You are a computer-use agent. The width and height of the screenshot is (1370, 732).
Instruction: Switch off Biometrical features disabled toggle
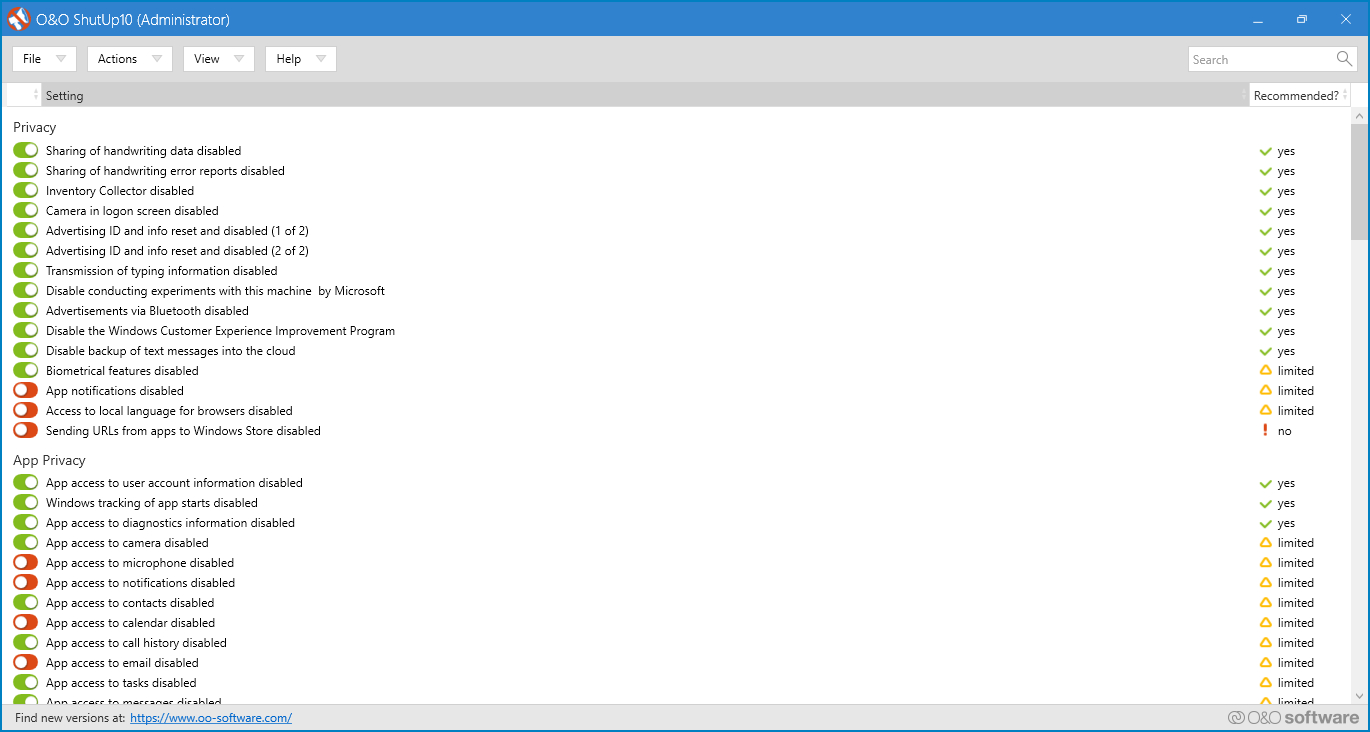coord(26,371)
